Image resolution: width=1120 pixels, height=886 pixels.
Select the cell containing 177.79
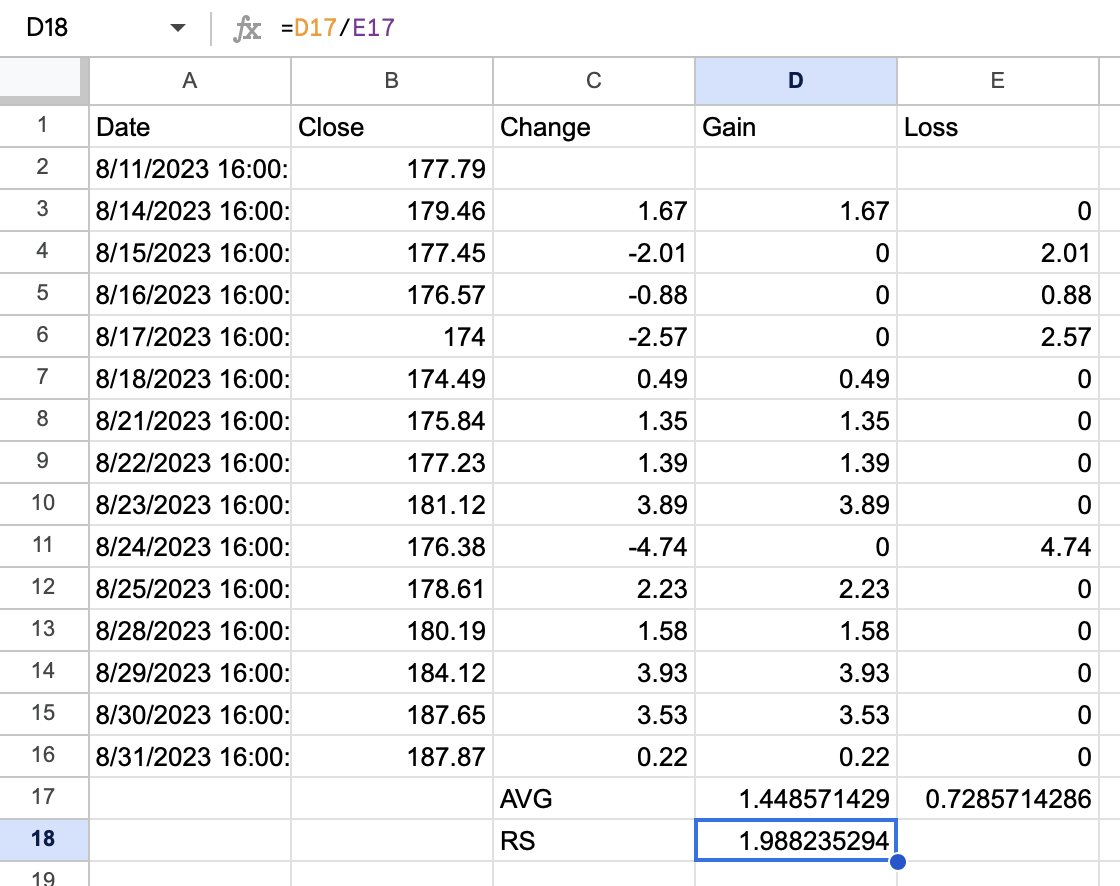391,169
